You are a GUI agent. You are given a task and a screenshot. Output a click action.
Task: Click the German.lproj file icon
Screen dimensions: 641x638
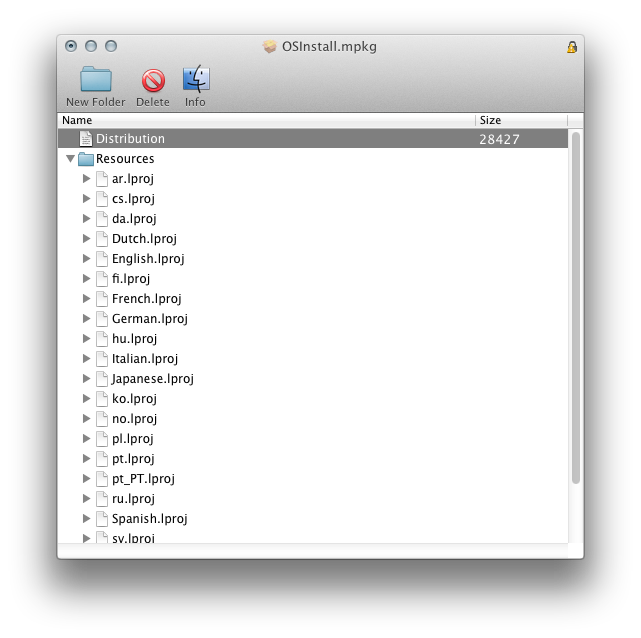pyautogui.click(x=102, y=319)
